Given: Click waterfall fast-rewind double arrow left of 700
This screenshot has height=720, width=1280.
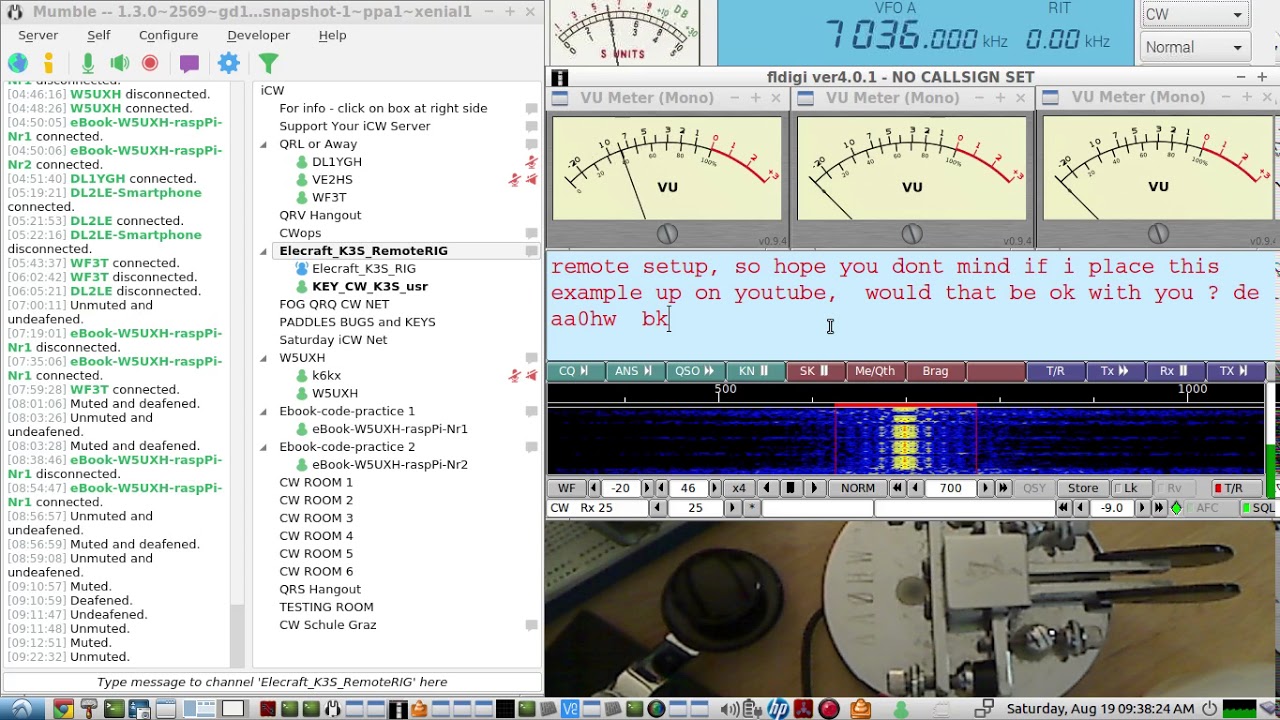Looking at the screenshot, I should 896,488.
